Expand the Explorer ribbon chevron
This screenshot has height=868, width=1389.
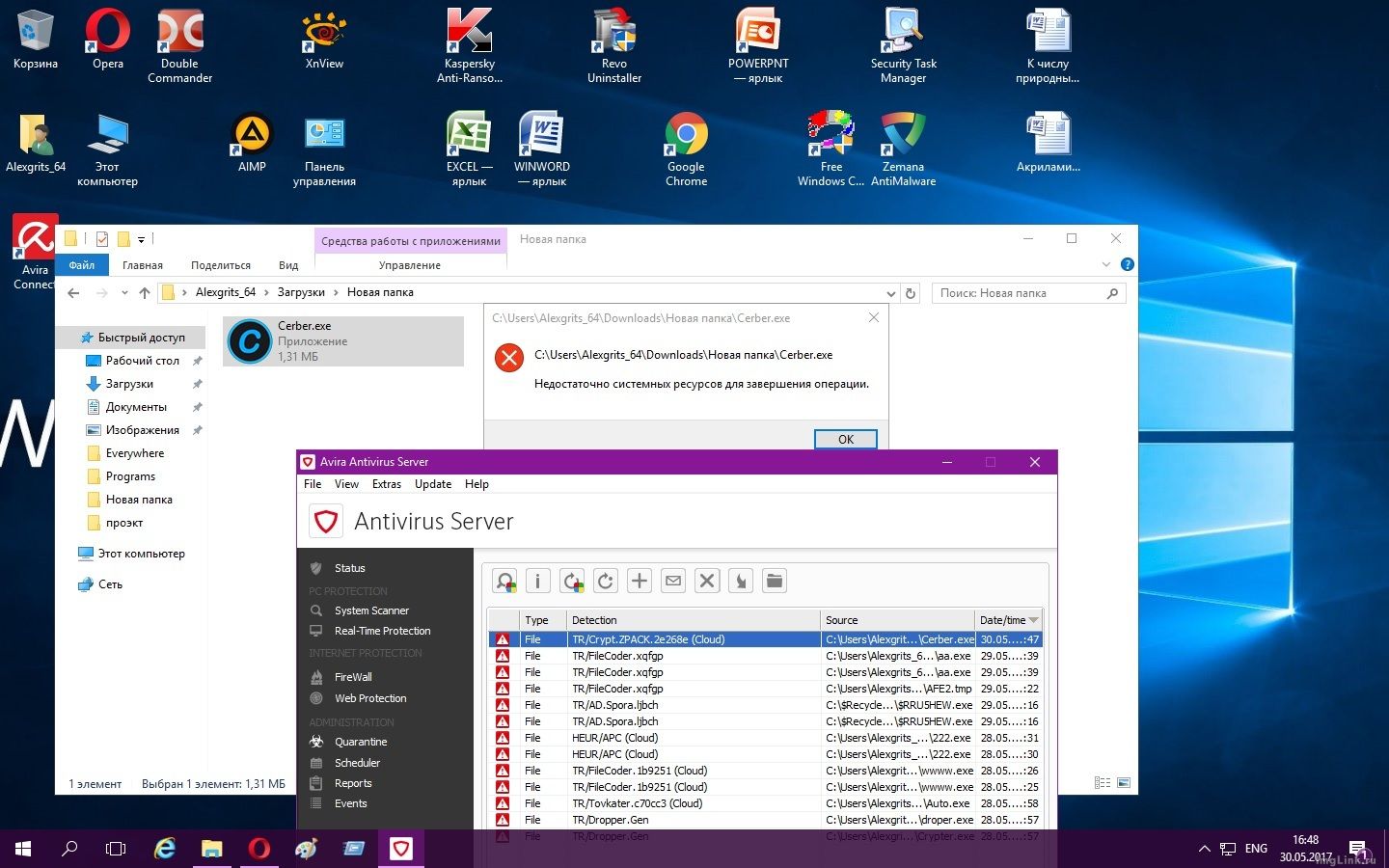click(1105, 265)
